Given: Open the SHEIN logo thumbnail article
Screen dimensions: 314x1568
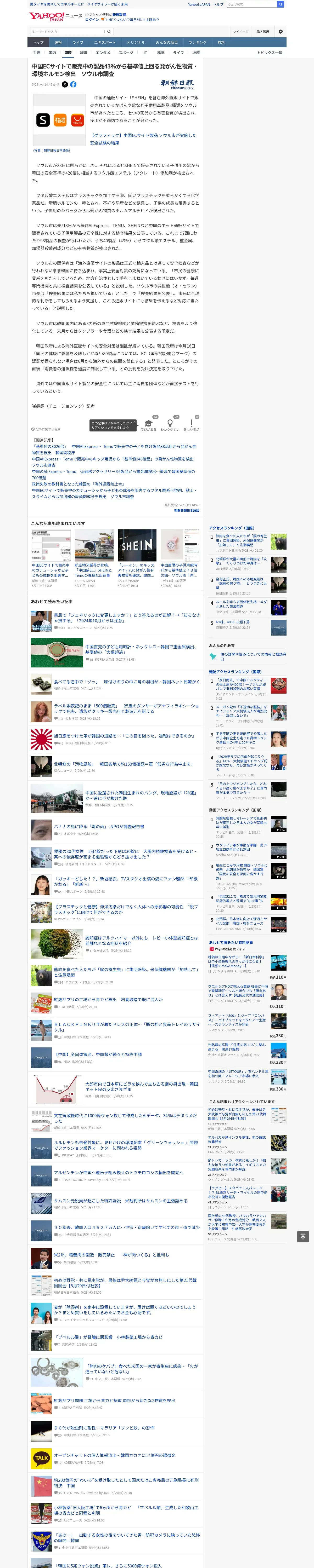Looking at the screenshot, I should (137, 545).
